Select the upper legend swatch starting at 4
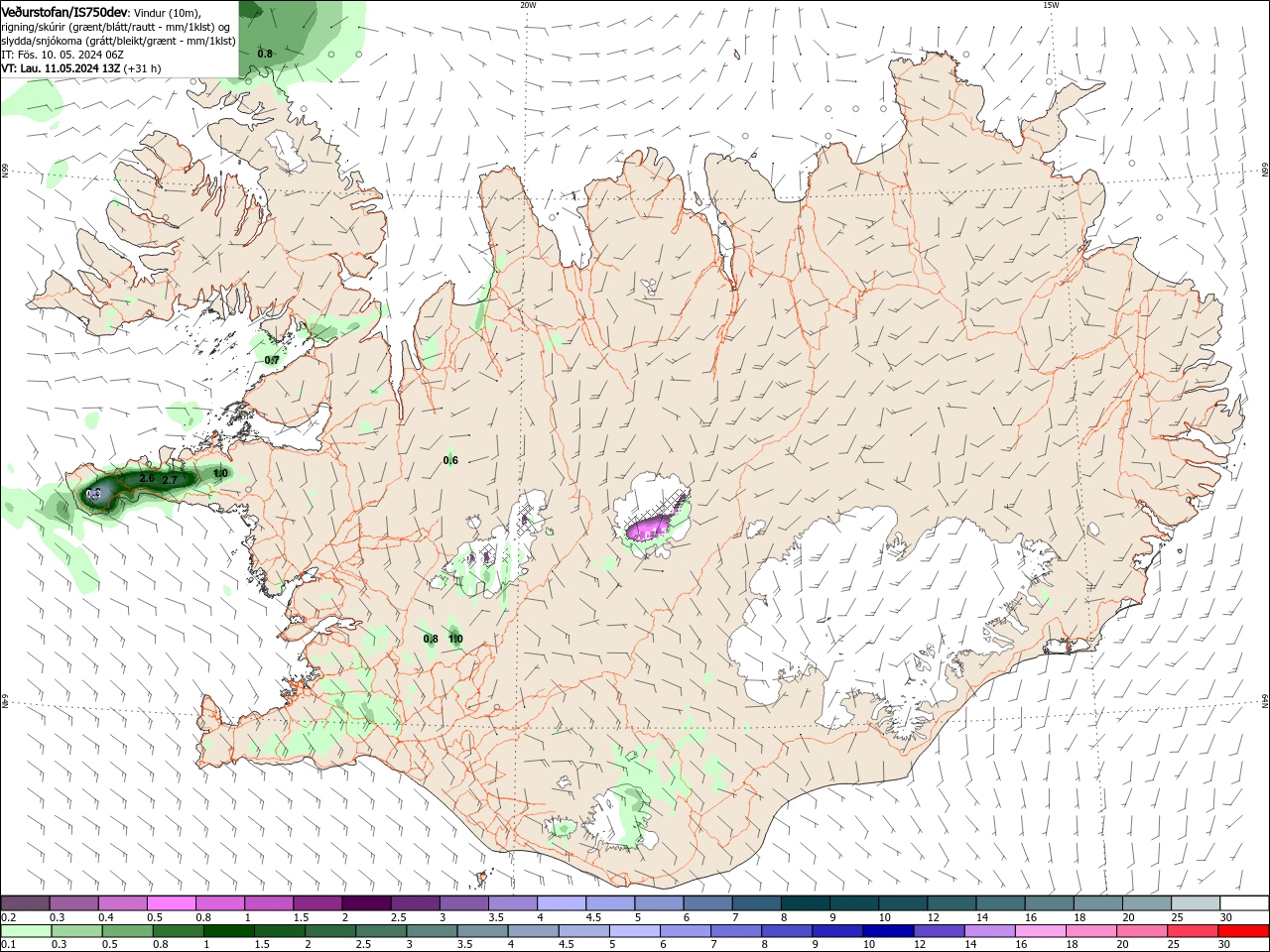Image resolution: width=1270 pixels, height=952 pixels. point(562,902)
